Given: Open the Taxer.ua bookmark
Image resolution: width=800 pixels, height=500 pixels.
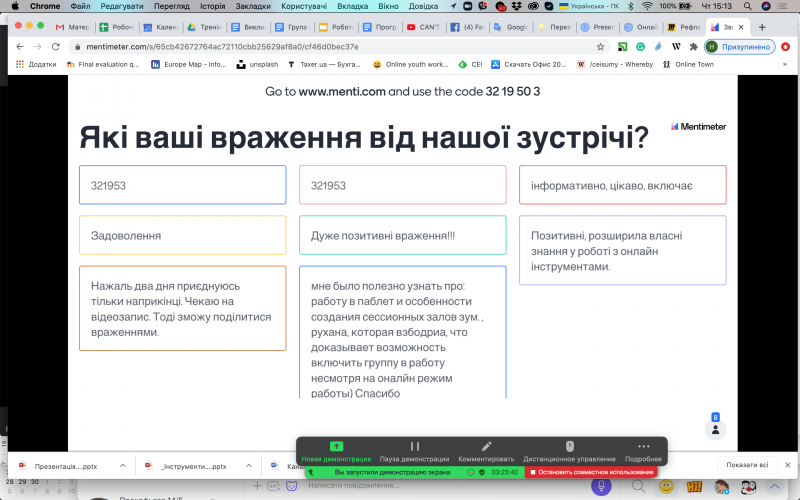Looking at the screenshot, I should click(x=324, y=64).
